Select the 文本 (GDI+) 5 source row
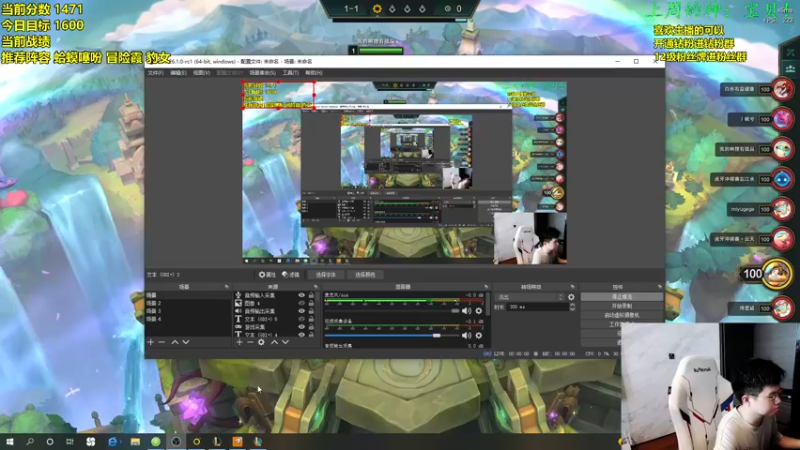Screen dimensions: 800x450 pos(275,319)
